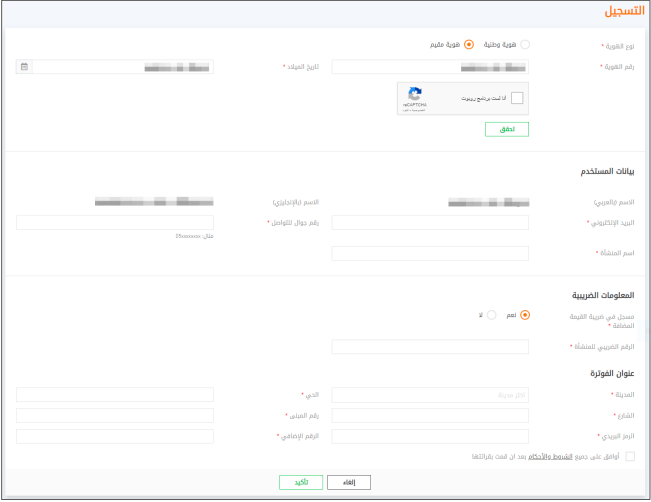This screenshot has width=651, height=502.
Task: Click the mobile number (رقم جوال للتواصل) field
Action: pyautogui.click(x=115, y=222)
